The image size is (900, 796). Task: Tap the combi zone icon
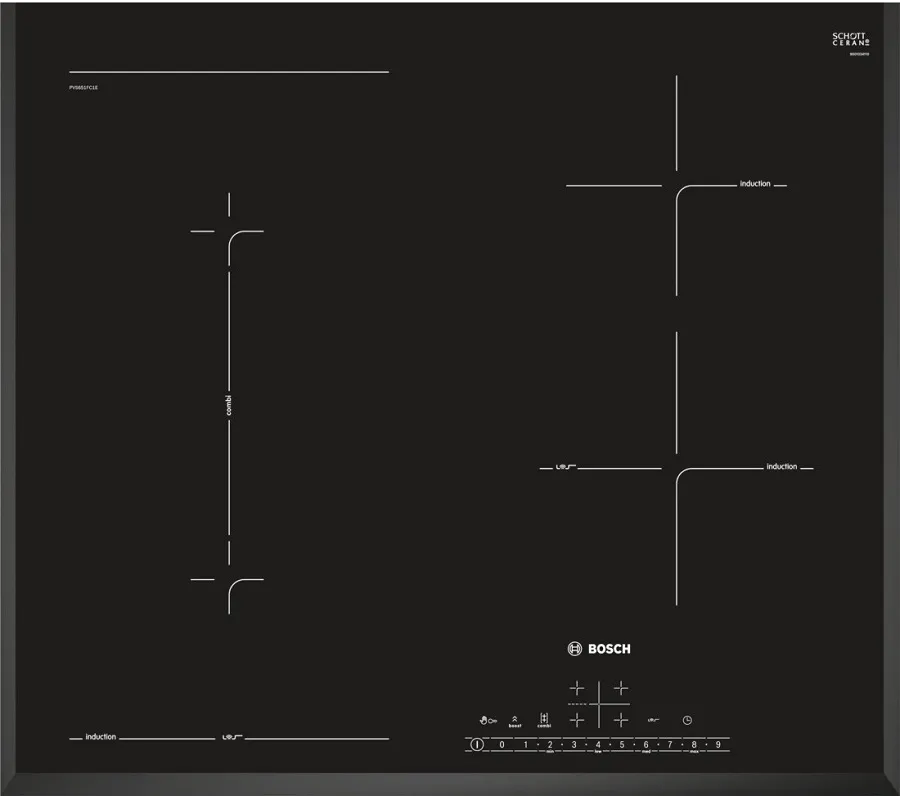[x=544, y=720]
